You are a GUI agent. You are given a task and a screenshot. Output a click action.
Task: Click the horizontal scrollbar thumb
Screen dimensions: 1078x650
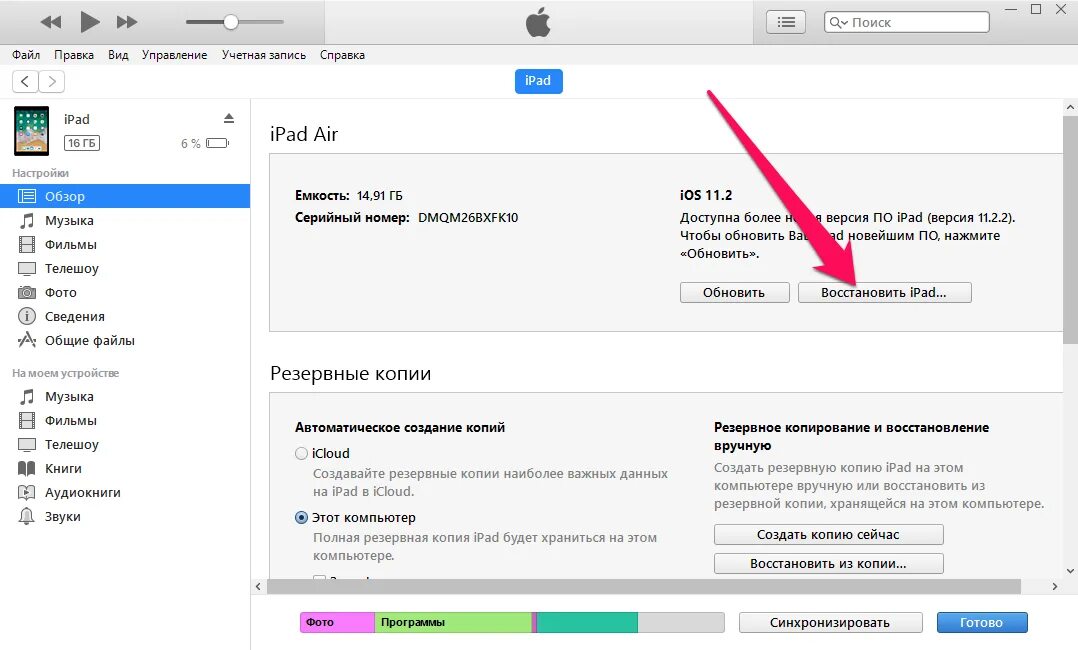click(x=644, y=587)
